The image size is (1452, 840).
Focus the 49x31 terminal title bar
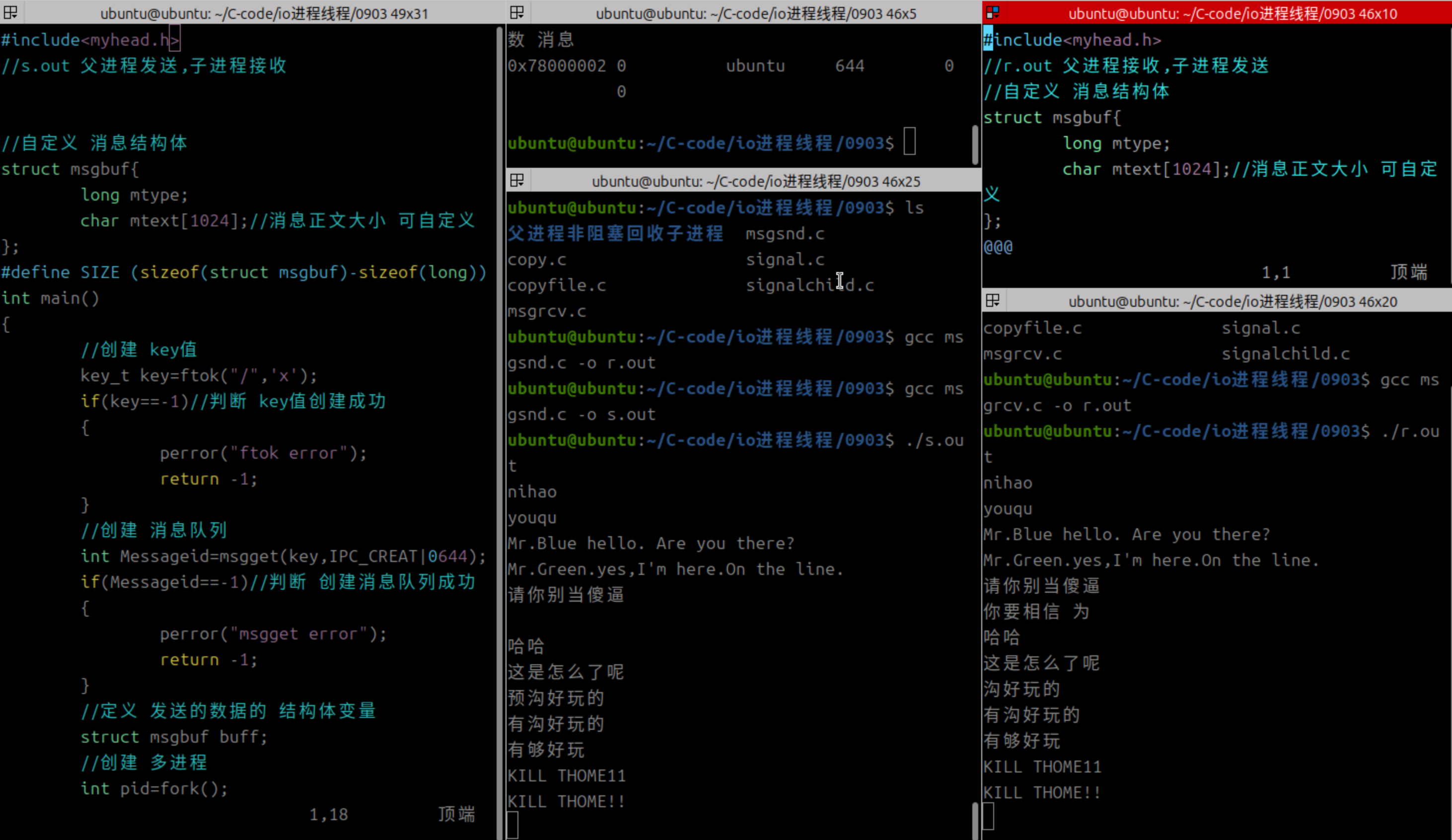pos(264,13)
